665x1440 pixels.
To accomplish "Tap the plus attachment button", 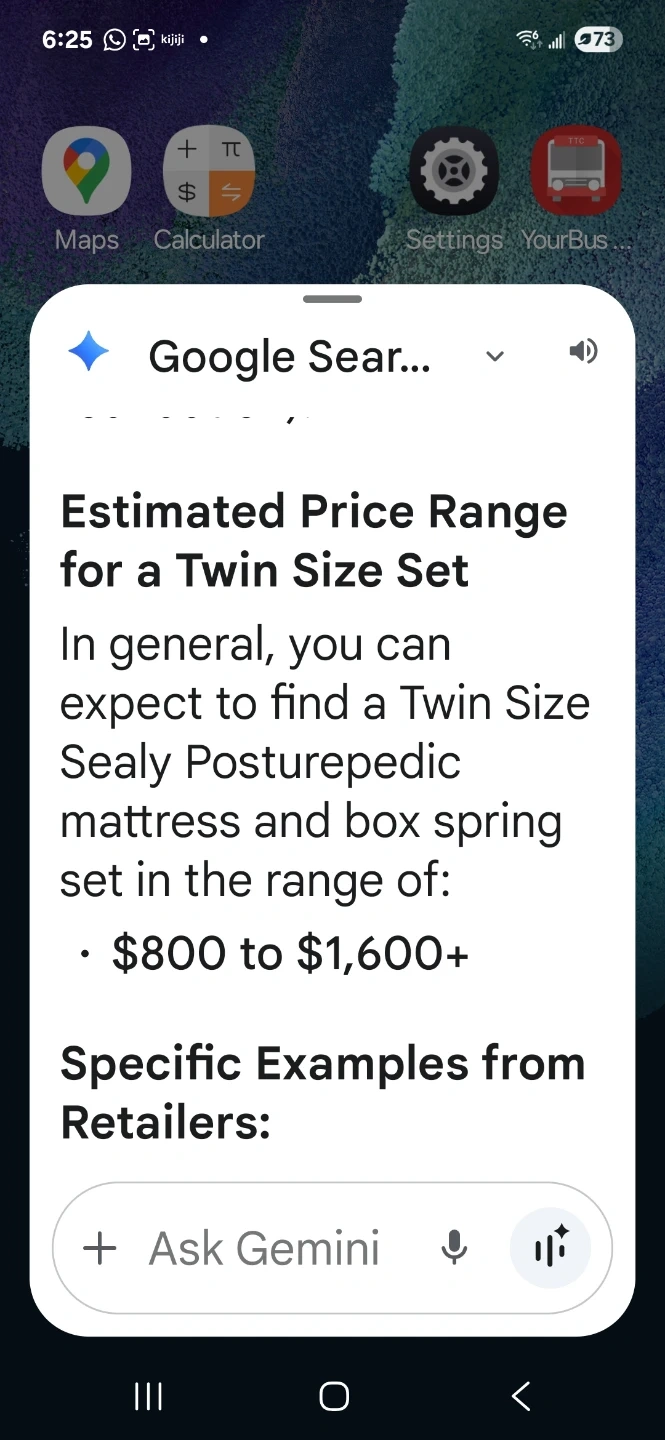I will point(100,1248).
